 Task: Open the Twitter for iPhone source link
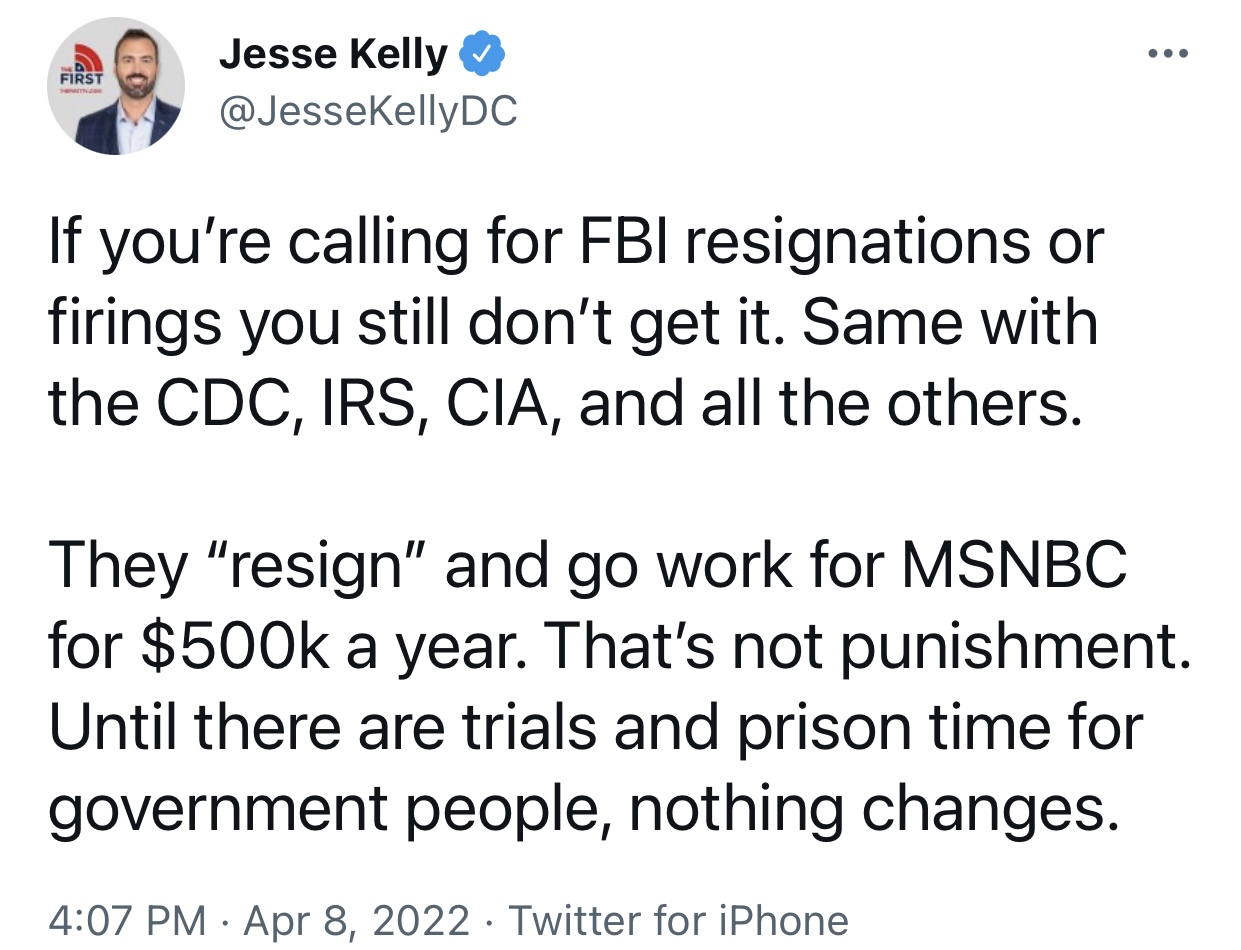[x=679, y=919]
